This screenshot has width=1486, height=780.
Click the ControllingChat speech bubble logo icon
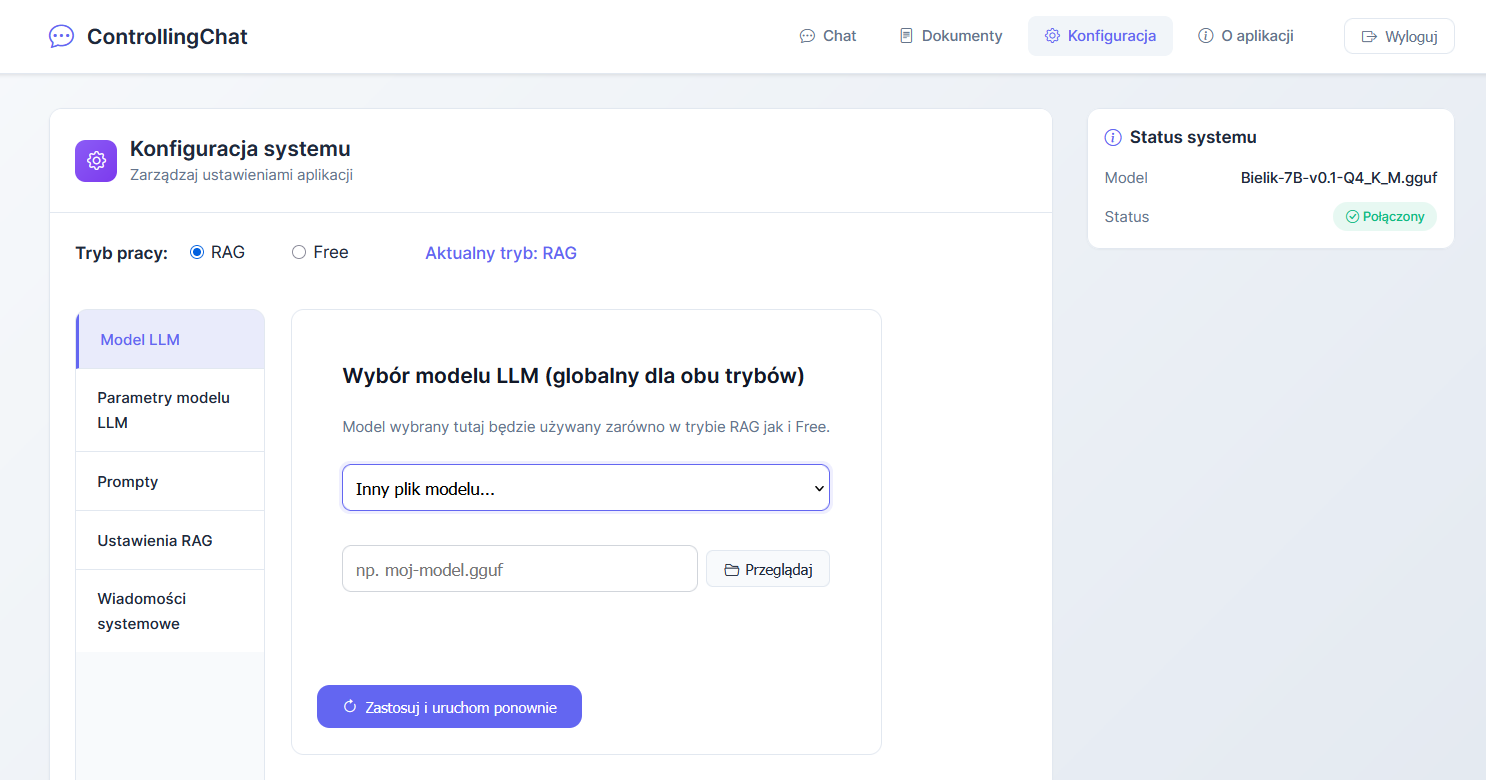61,36
